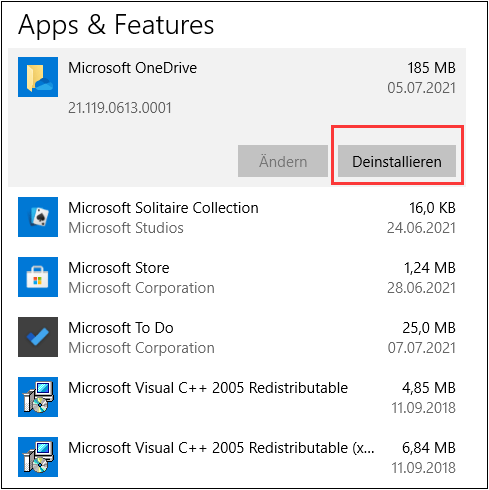Select the Microsoft OneDrive entry name

point(133,68)
